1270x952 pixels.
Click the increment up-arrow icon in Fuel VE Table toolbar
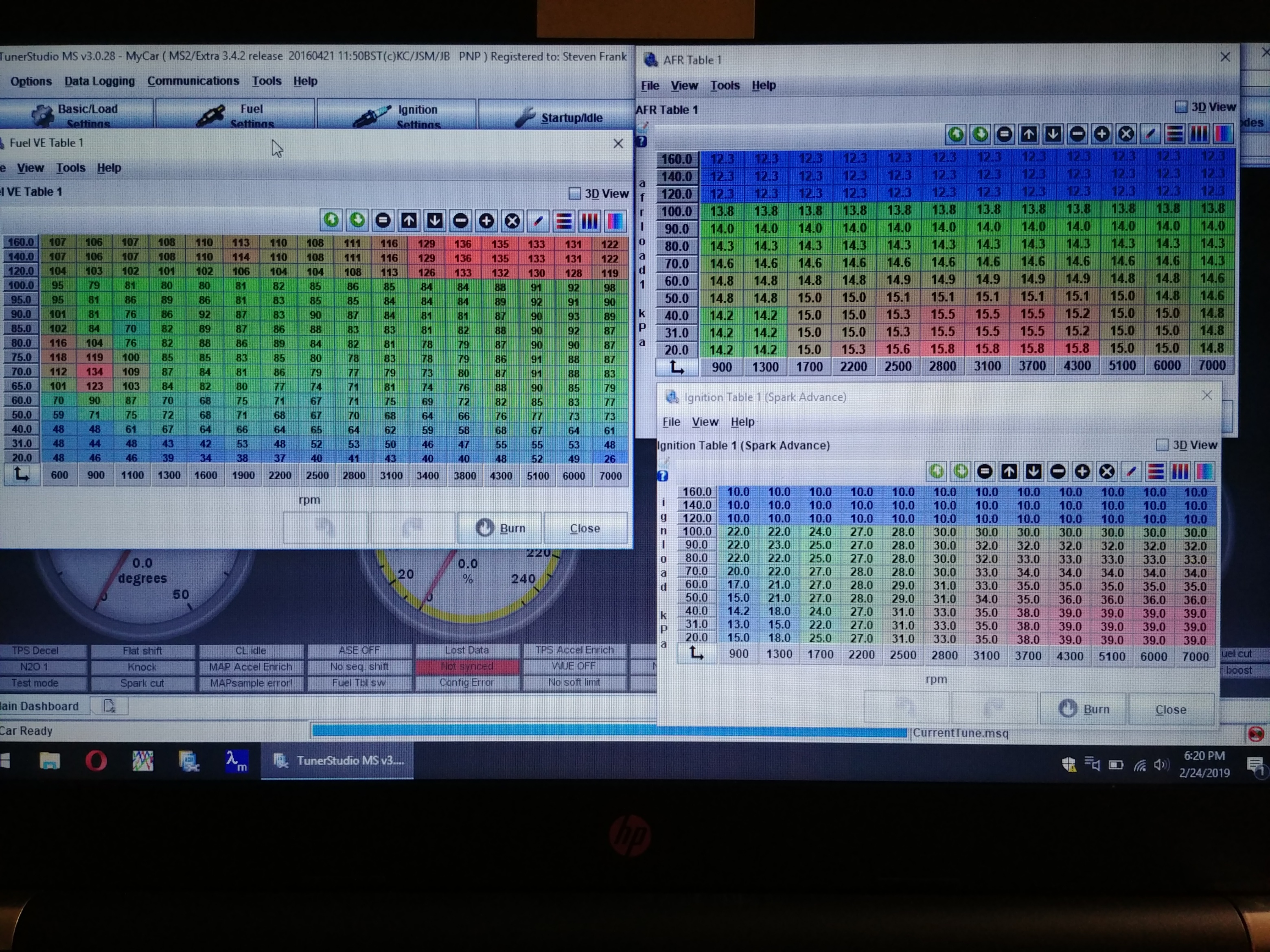tap(409, 221)
